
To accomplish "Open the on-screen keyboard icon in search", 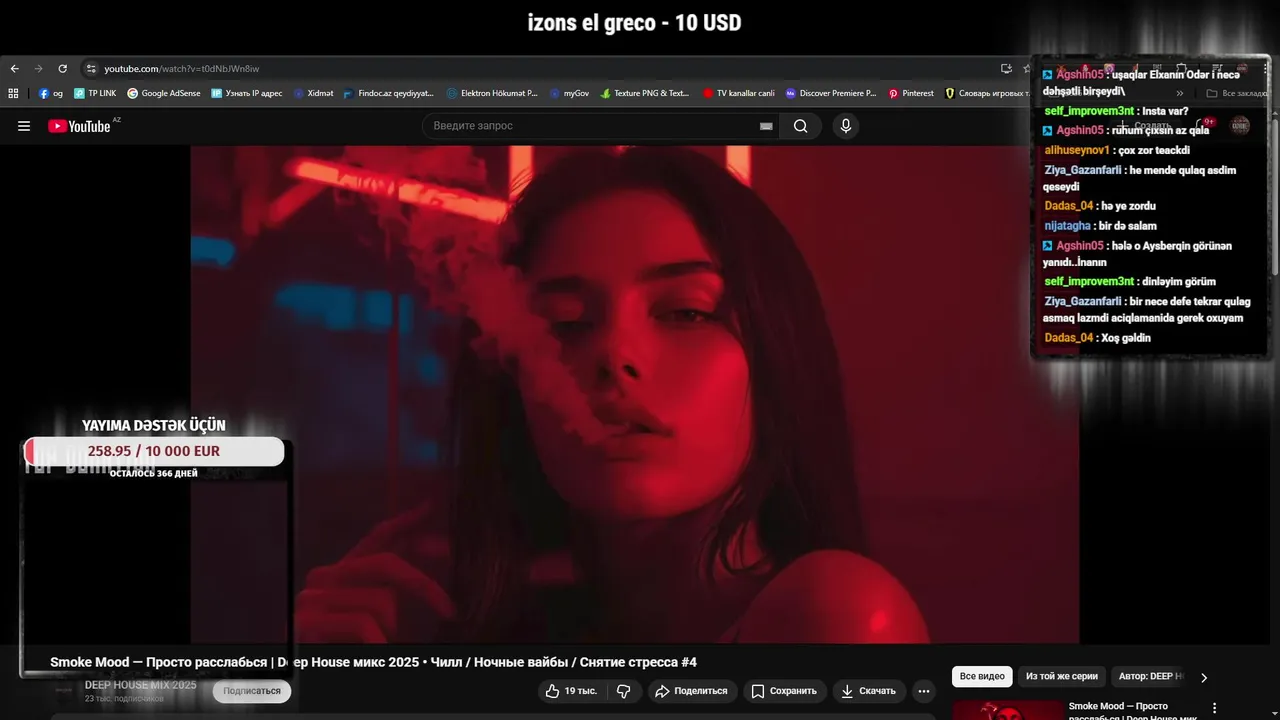I will point(766,126).
